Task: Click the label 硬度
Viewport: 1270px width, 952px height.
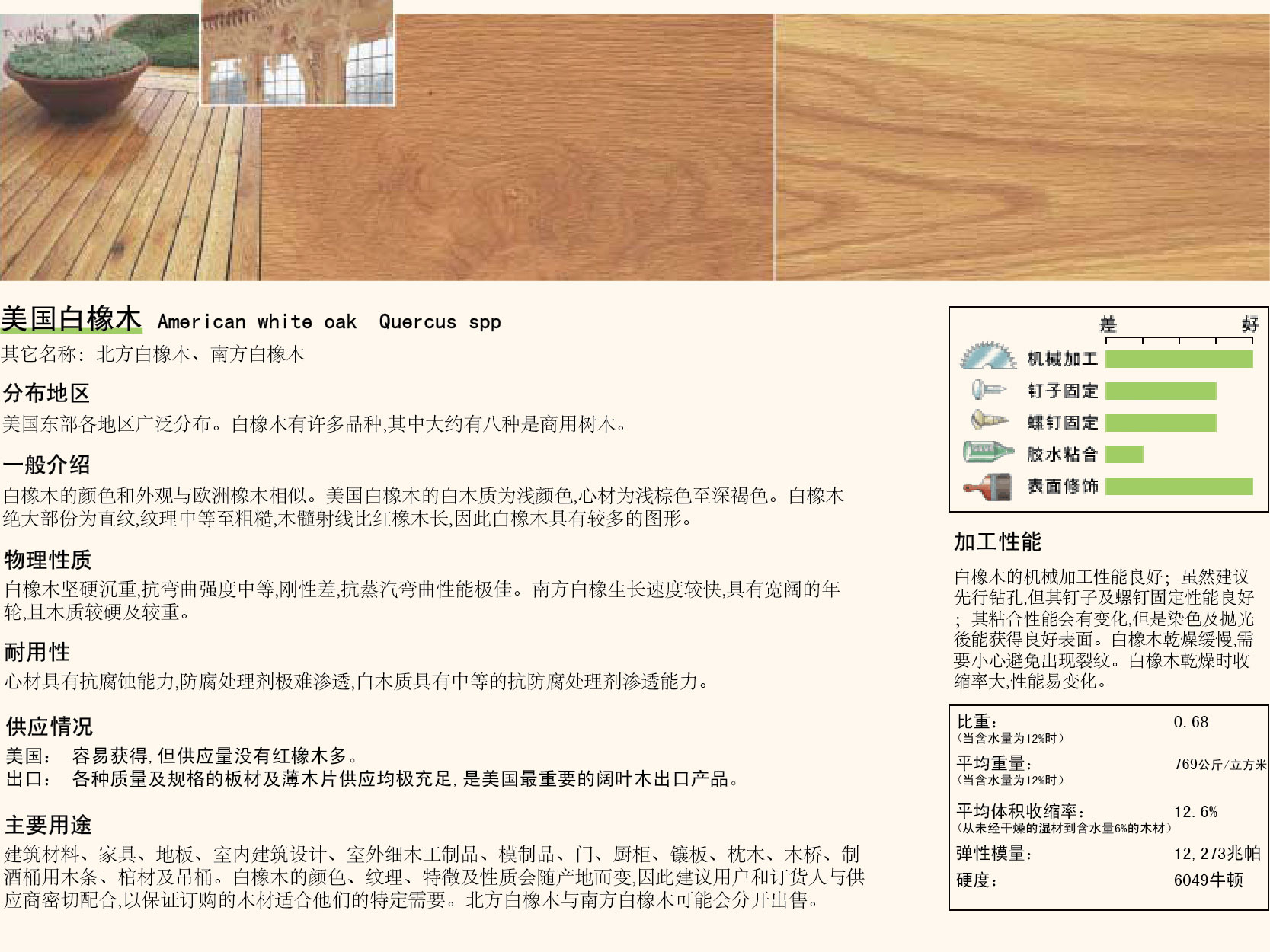Action: pyautogui.click(x=977, y=880)
